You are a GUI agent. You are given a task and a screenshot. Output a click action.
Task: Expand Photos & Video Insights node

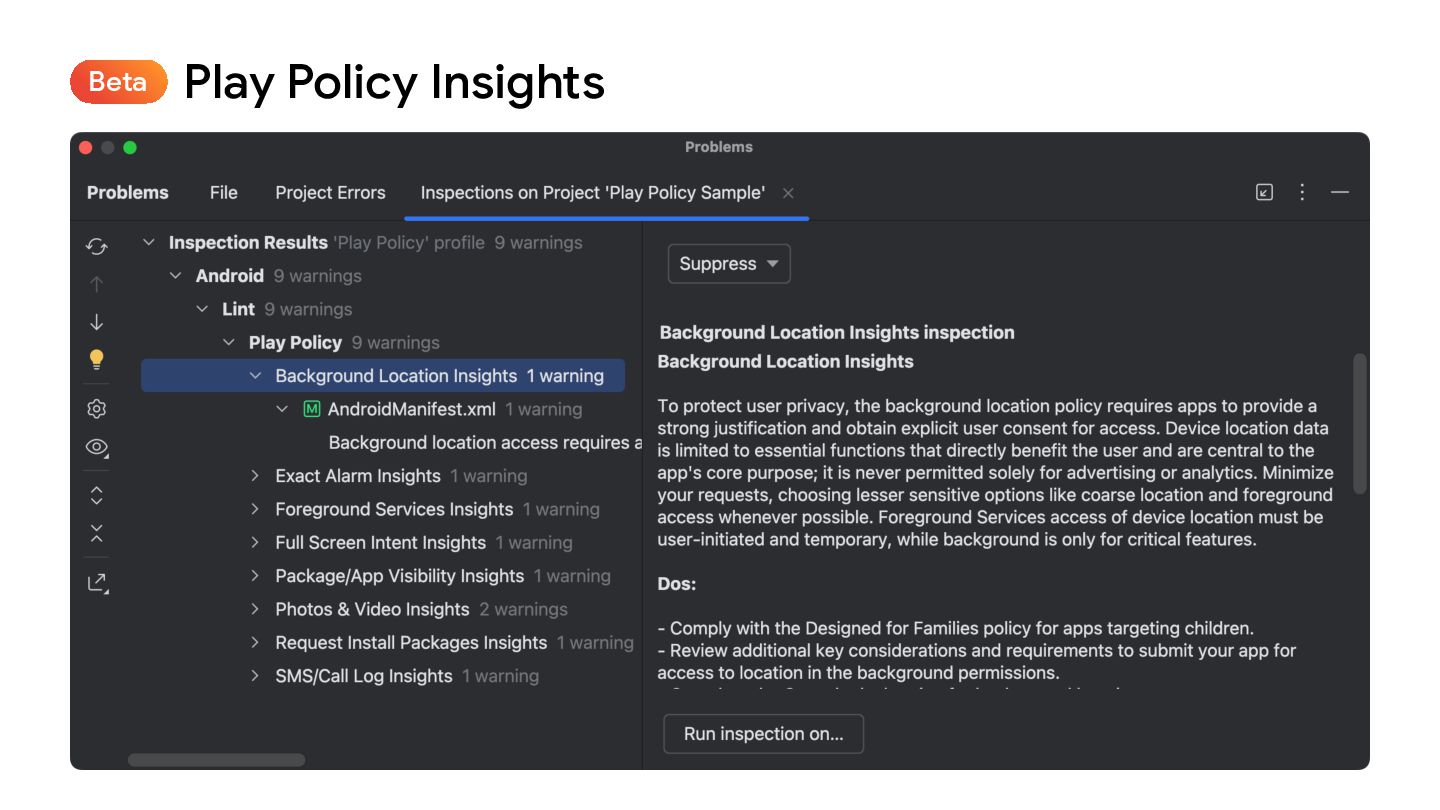[256, 609]
